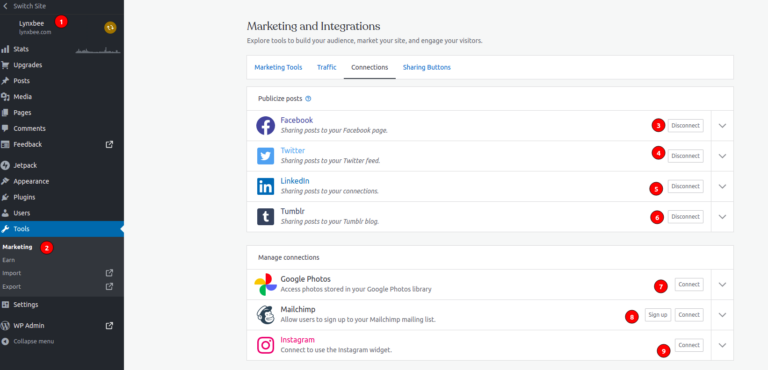
Task: Disconnect the LinkedIn account
Action: click(x=686, y=186)
